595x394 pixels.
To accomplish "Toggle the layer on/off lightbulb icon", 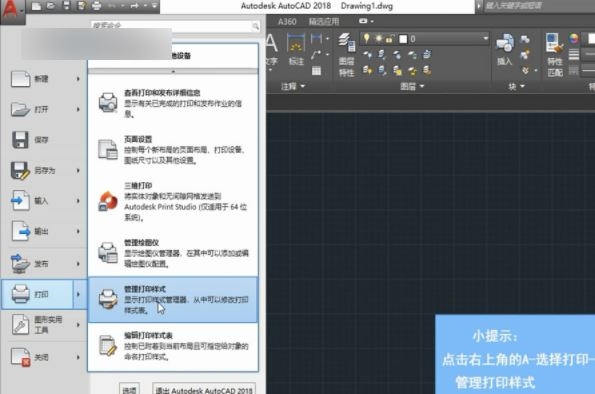I will [x=367, y=38].
